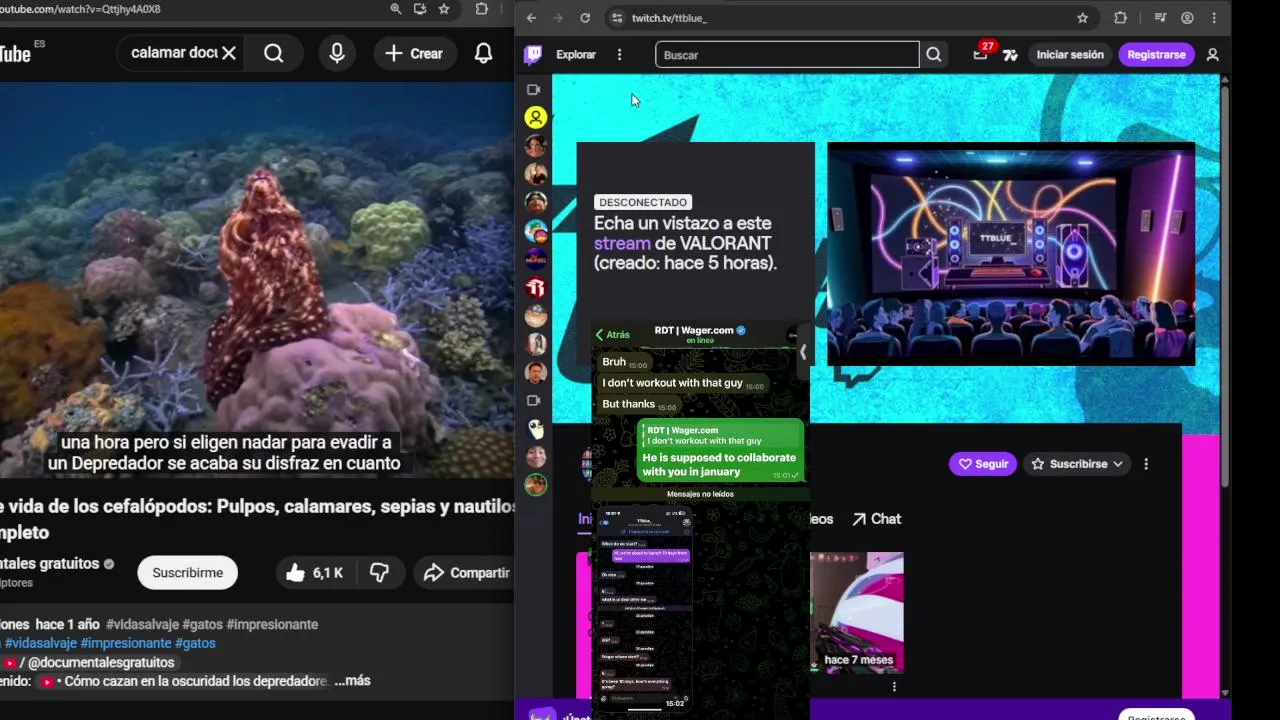Open the more options dots beside Explorar
Viewport: 1280px width, 720px height.
(619, 55)
